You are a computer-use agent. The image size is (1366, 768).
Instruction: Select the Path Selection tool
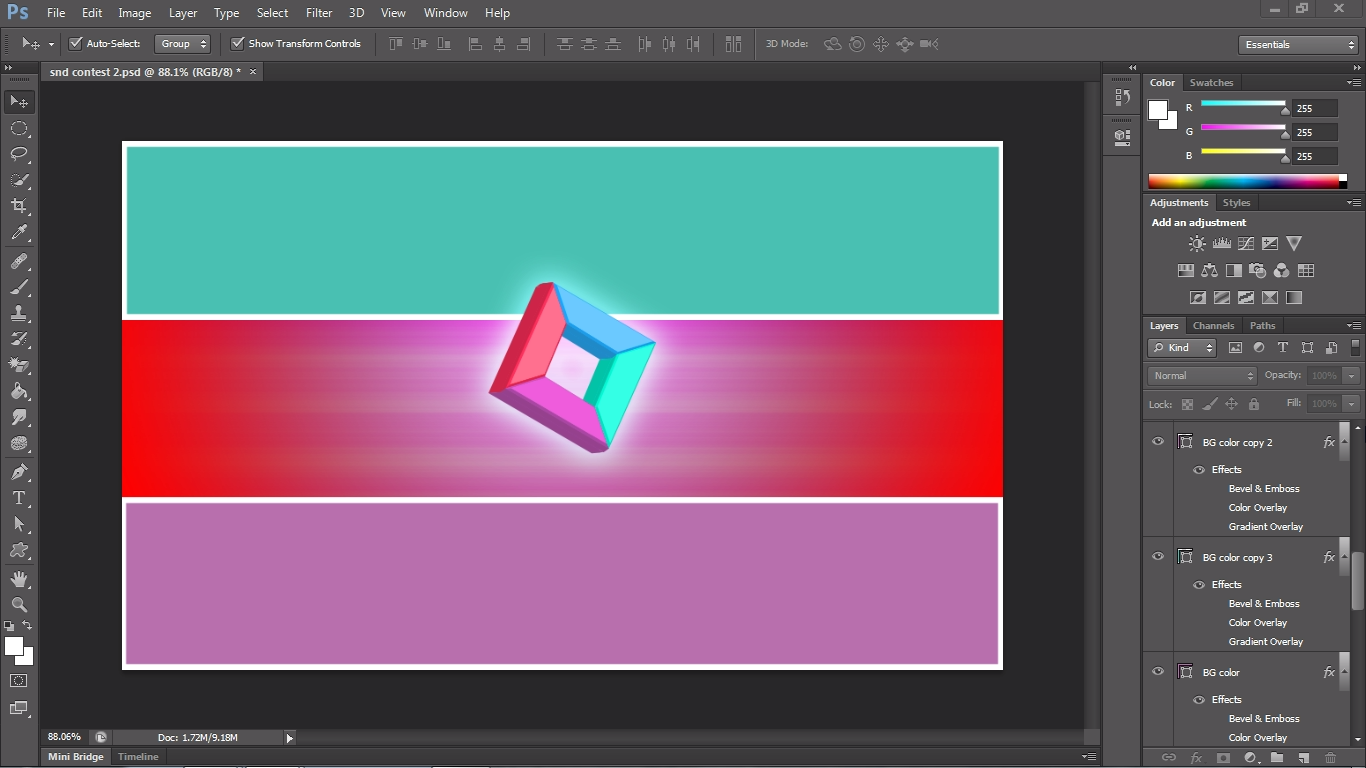[x=19, y=524]
